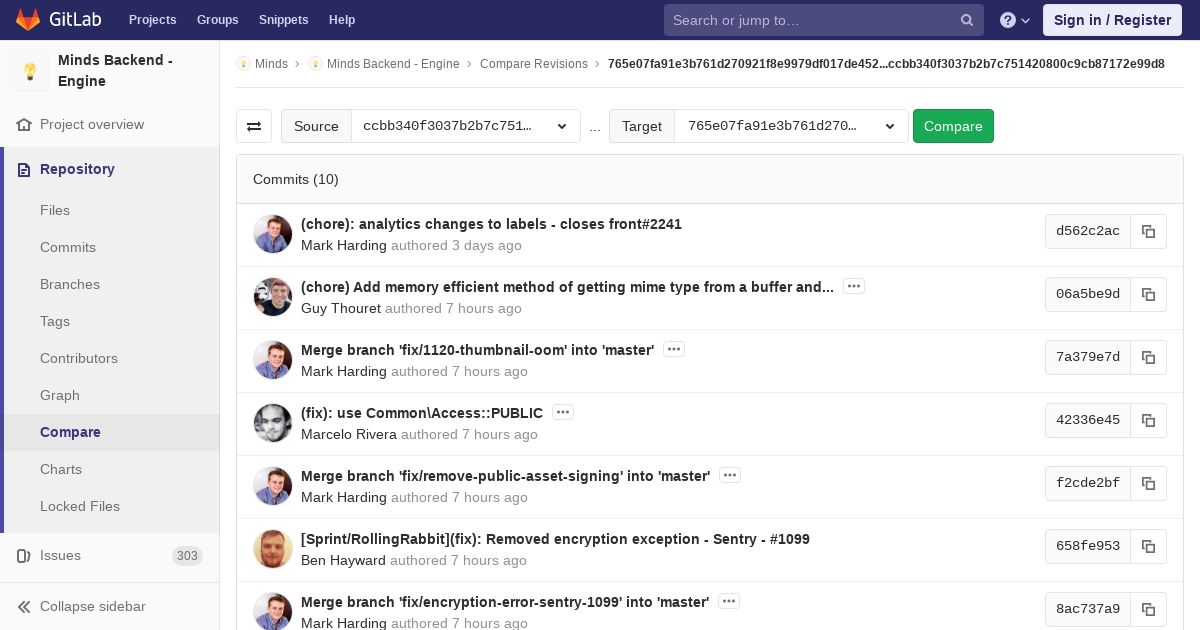Copy commit SHA 42336e45
The height and width of the screenshot is (630, 1200).
click(1148, 420)
